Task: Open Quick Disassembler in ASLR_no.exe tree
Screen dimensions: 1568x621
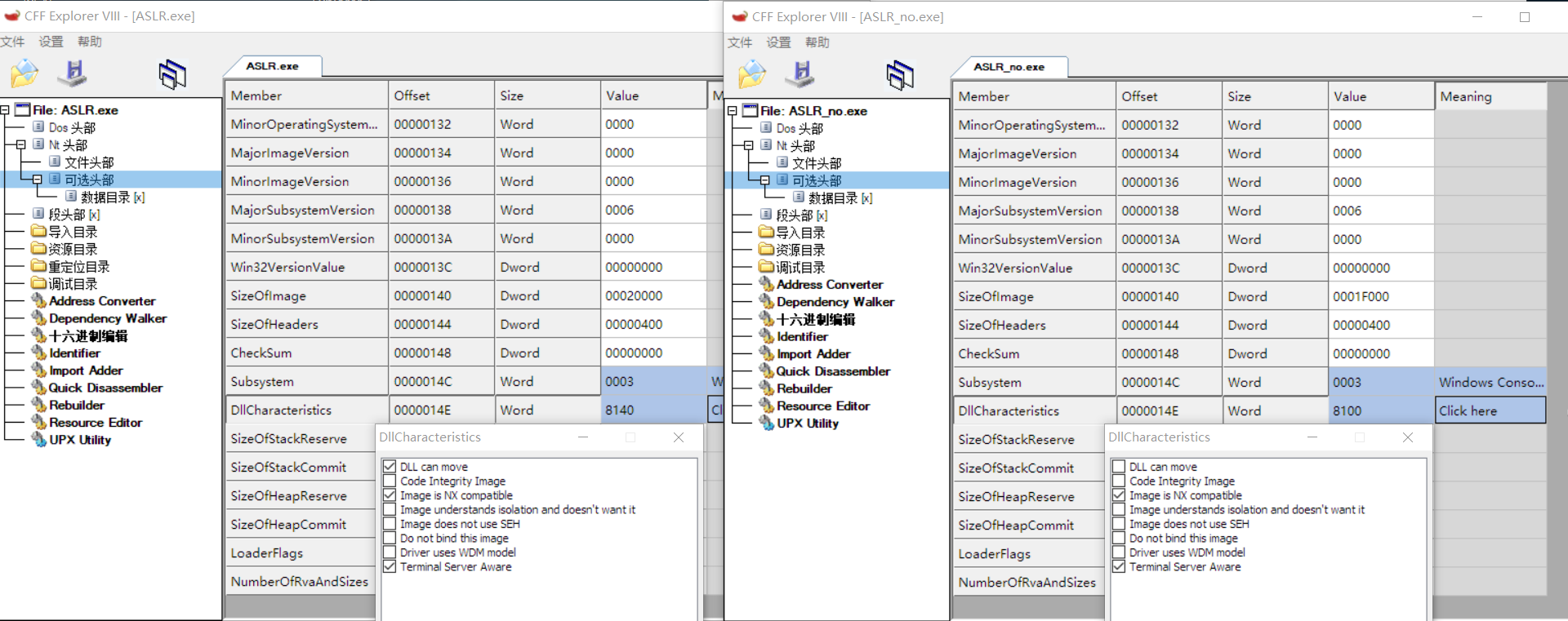Action: click(x=833, y=371)
